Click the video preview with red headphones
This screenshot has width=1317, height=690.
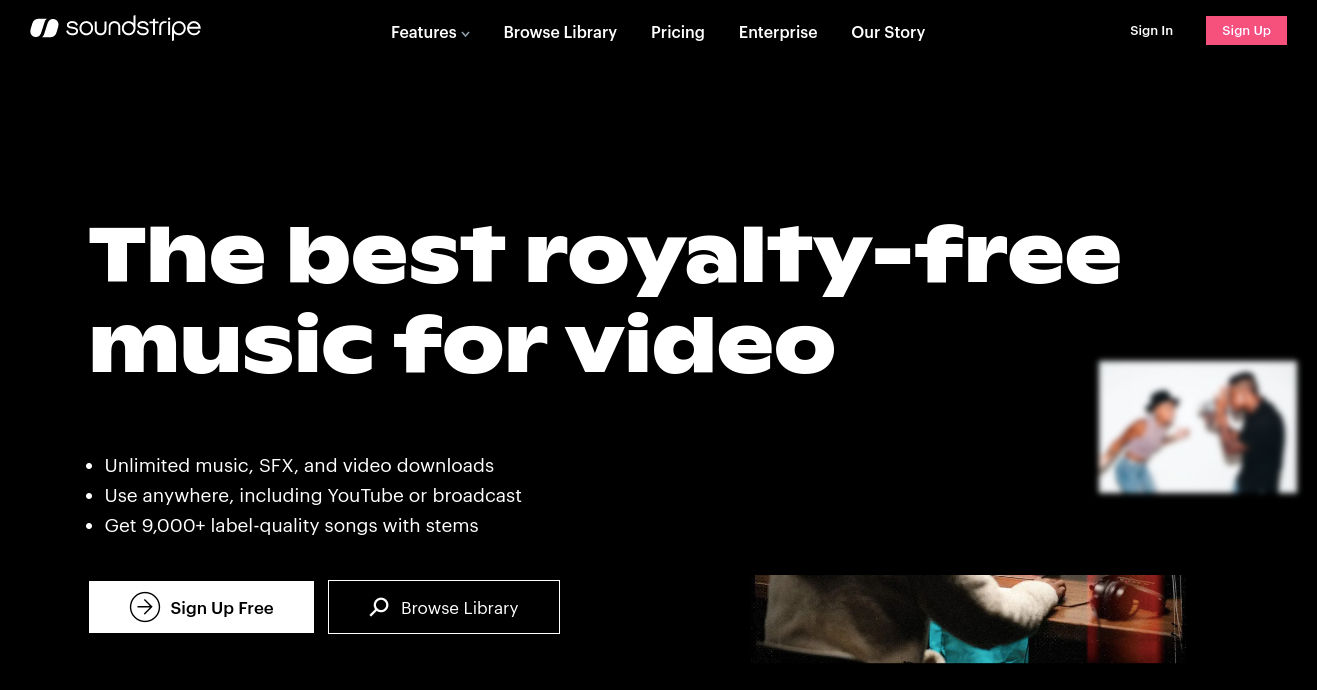coord(968,619)
